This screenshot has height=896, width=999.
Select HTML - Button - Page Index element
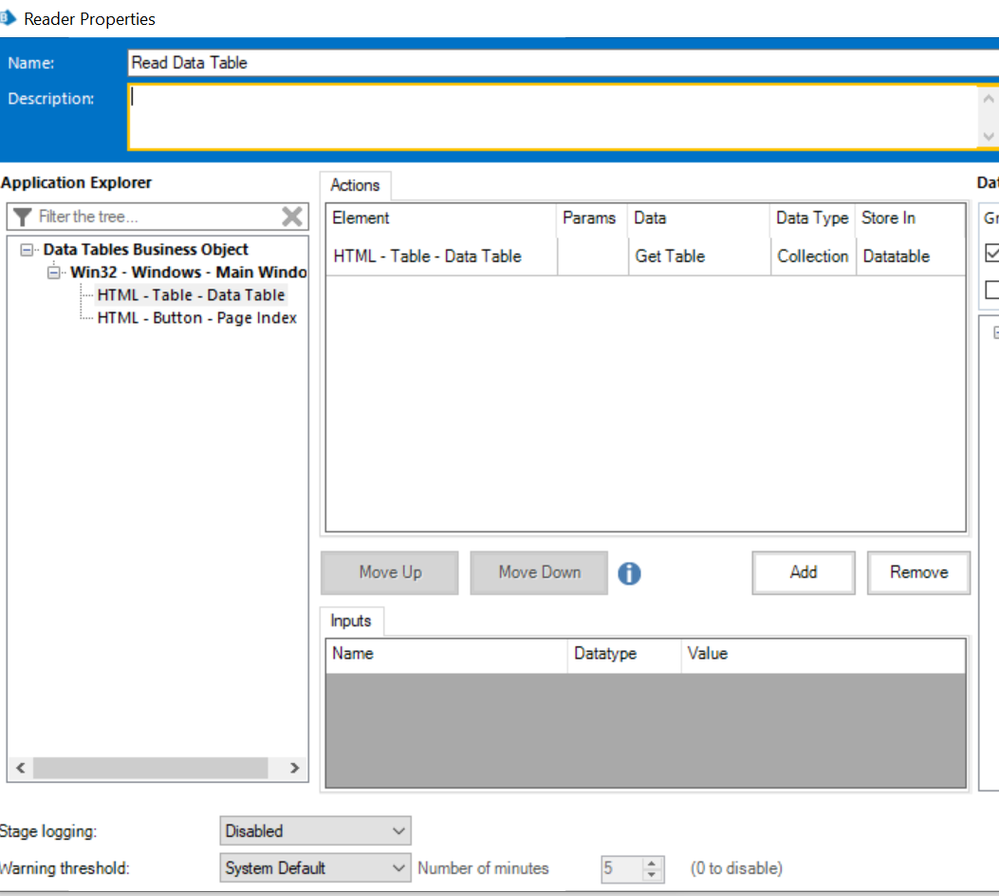(196, 318)
